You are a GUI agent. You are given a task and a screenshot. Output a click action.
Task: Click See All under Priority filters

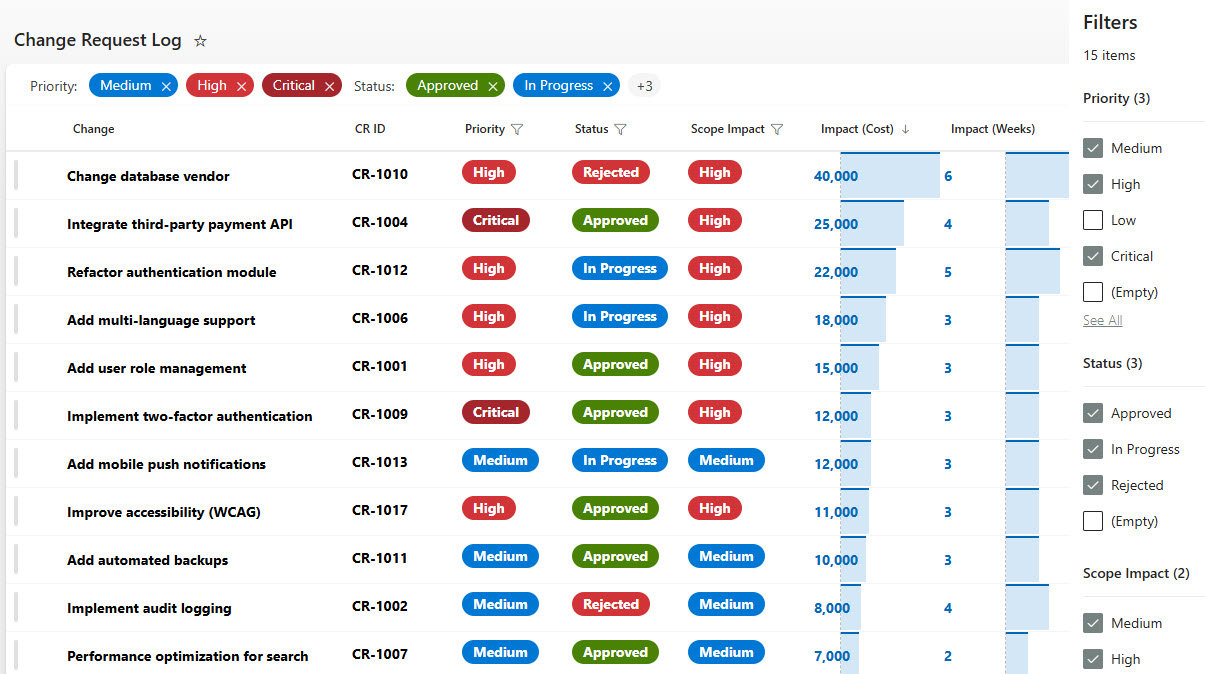1102,320
